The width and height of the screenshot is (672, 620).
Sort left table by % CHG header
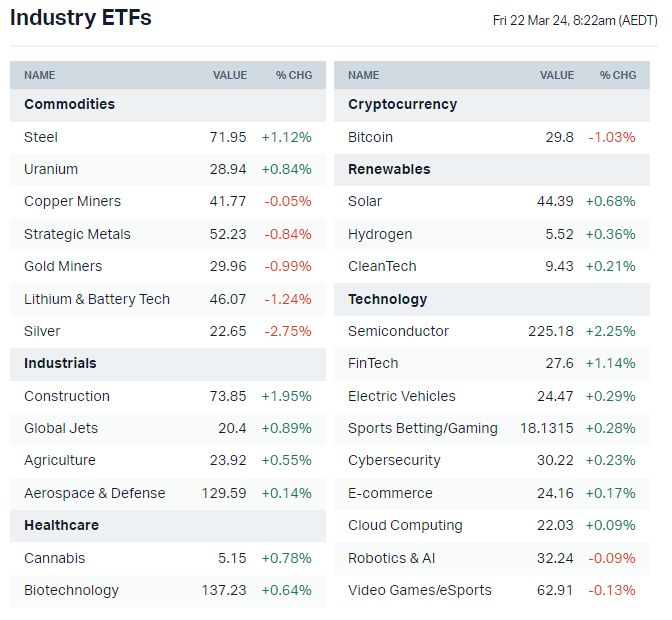click(x=294, y=75)
